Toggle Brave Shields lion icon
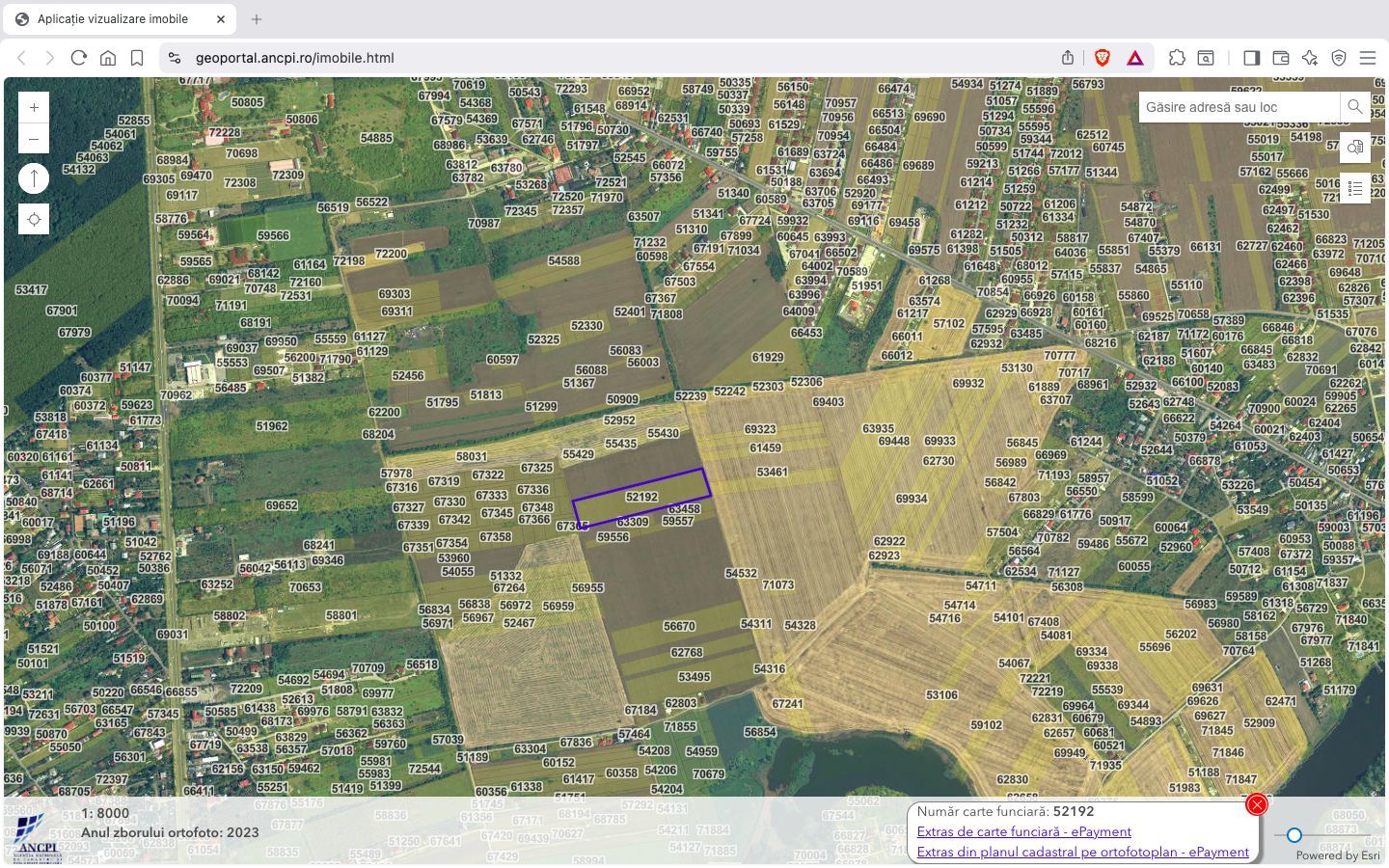The height and width of the screenshot is (868, 1389). (1103, 58)
